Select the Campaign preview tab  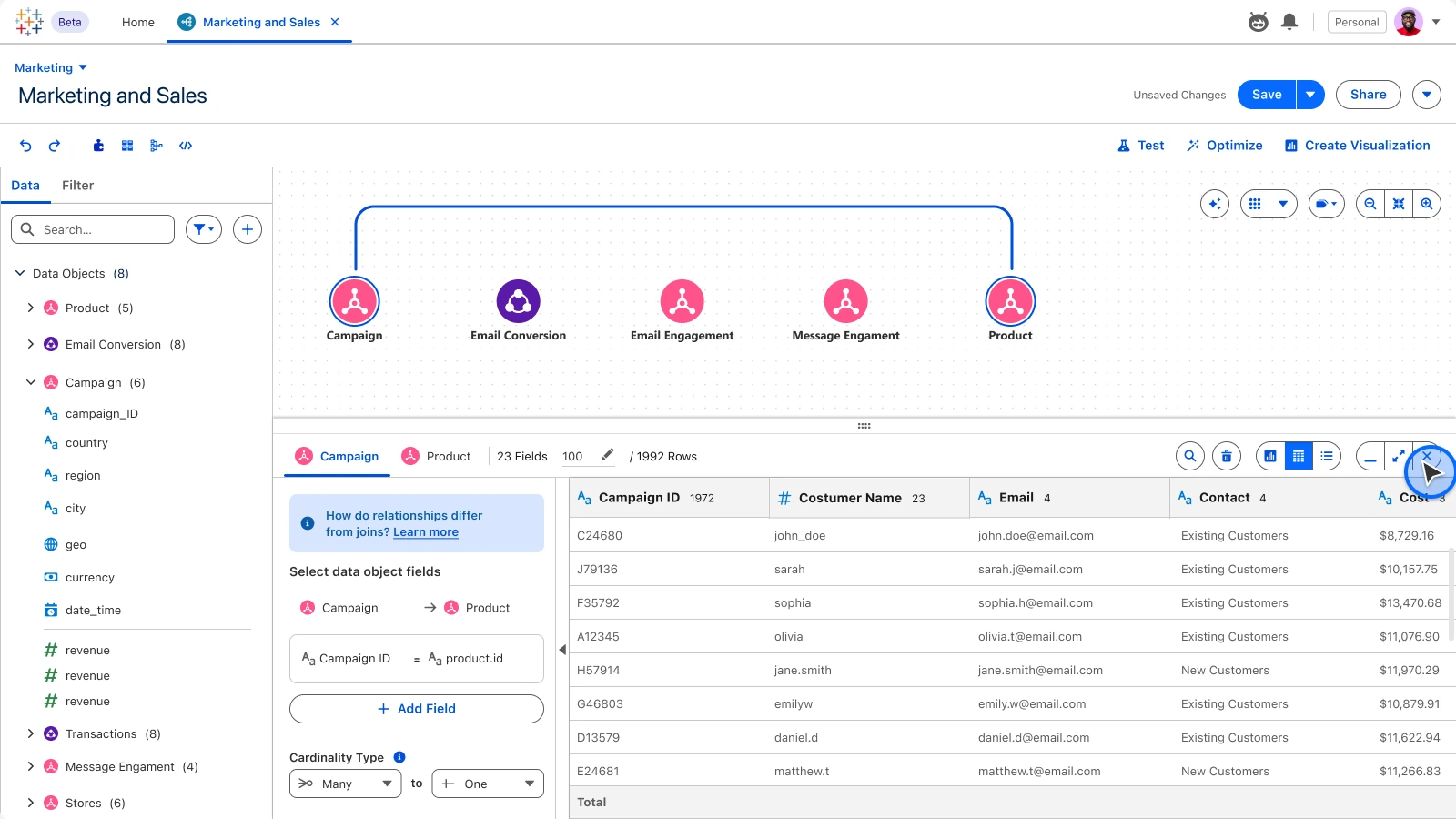(338, 456)
